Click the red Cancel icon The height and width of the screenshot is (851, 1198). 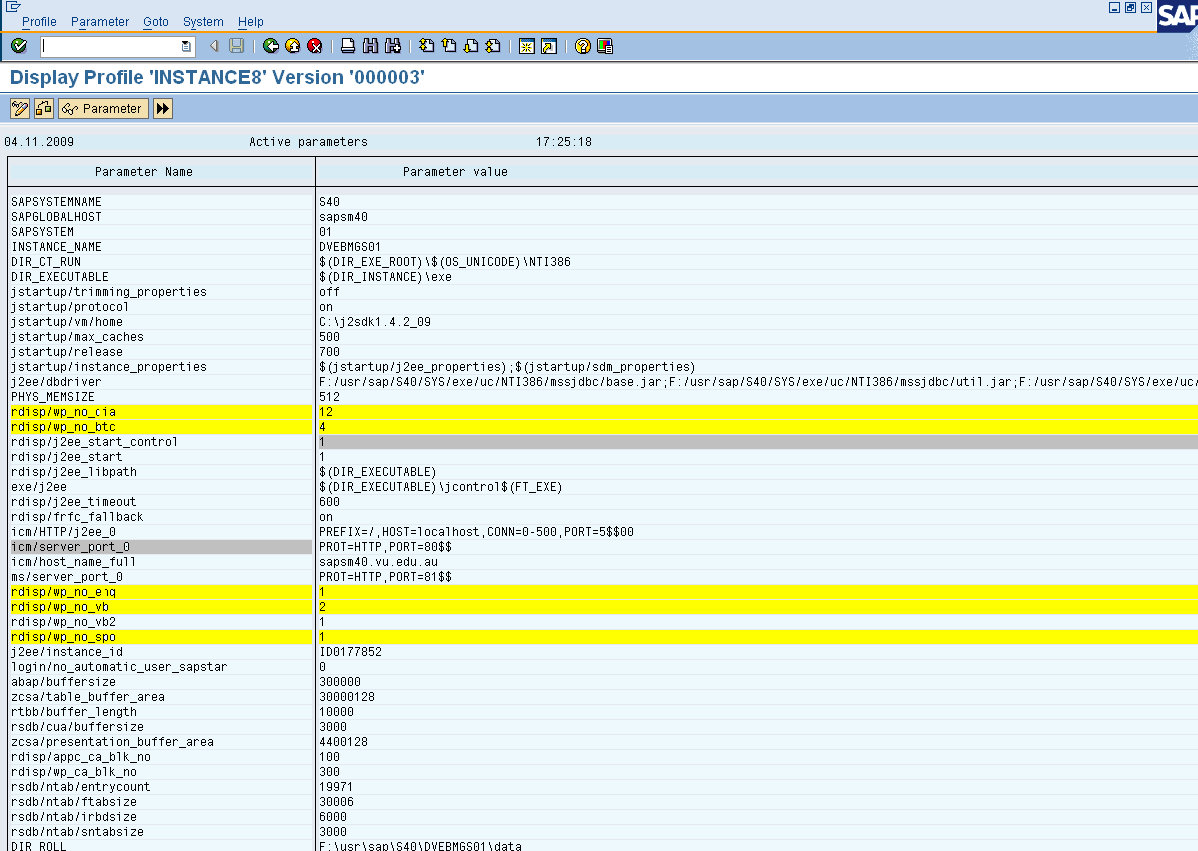pyautogui.click(x=314, y=46)
